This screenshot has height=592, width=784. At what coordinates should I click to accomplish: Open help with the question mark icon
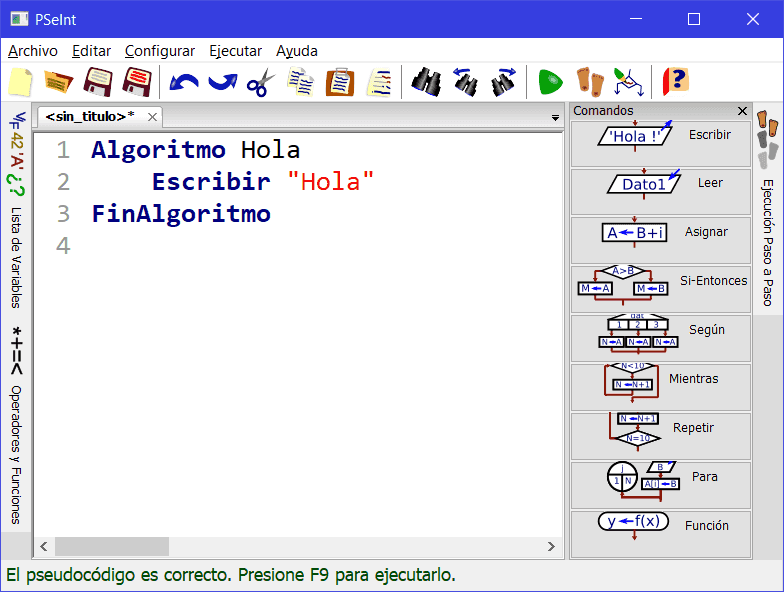coord(676,82)
